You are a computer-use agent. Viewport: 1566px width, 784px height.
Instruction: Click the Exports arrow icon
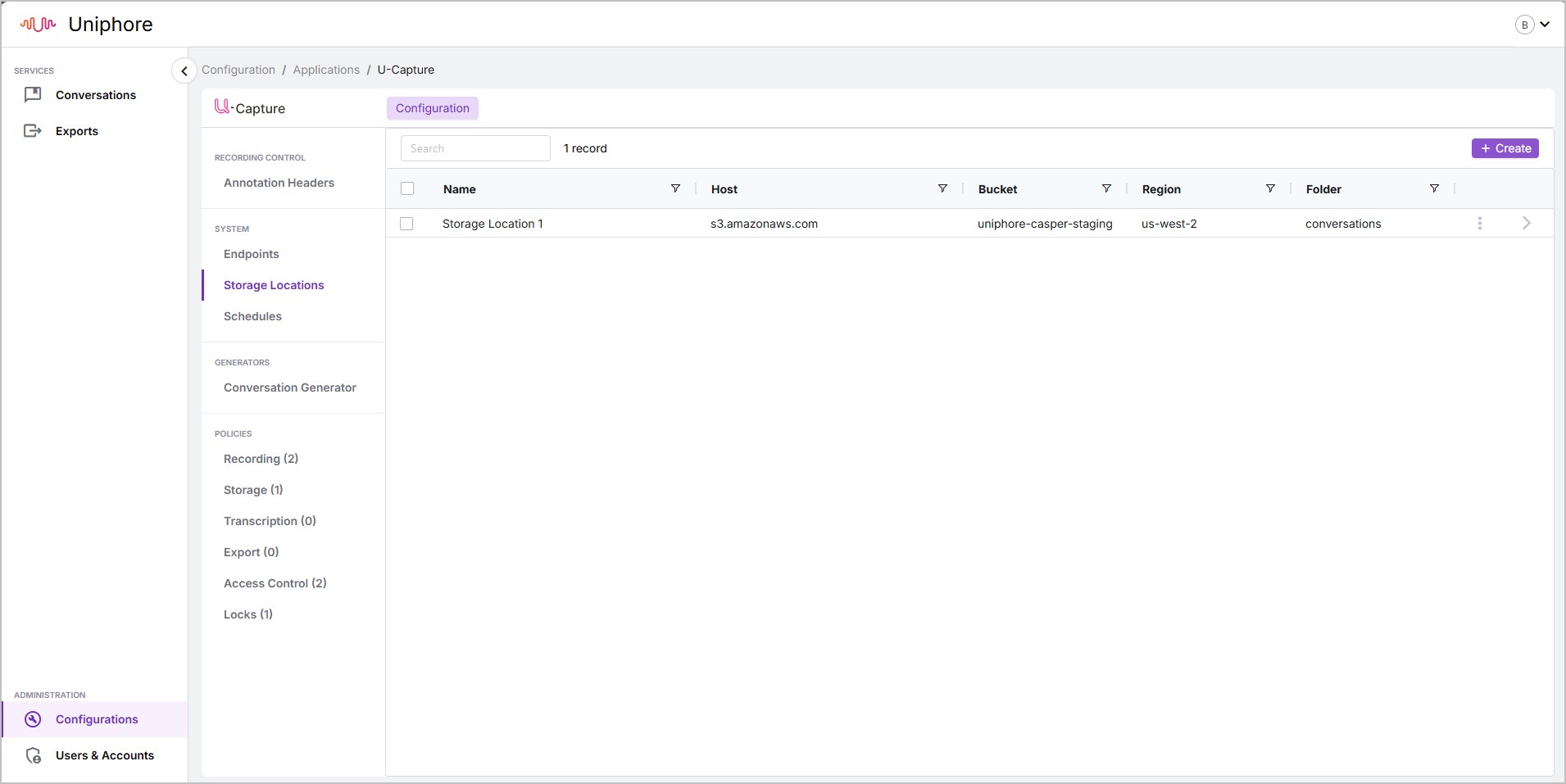point(33,131)
